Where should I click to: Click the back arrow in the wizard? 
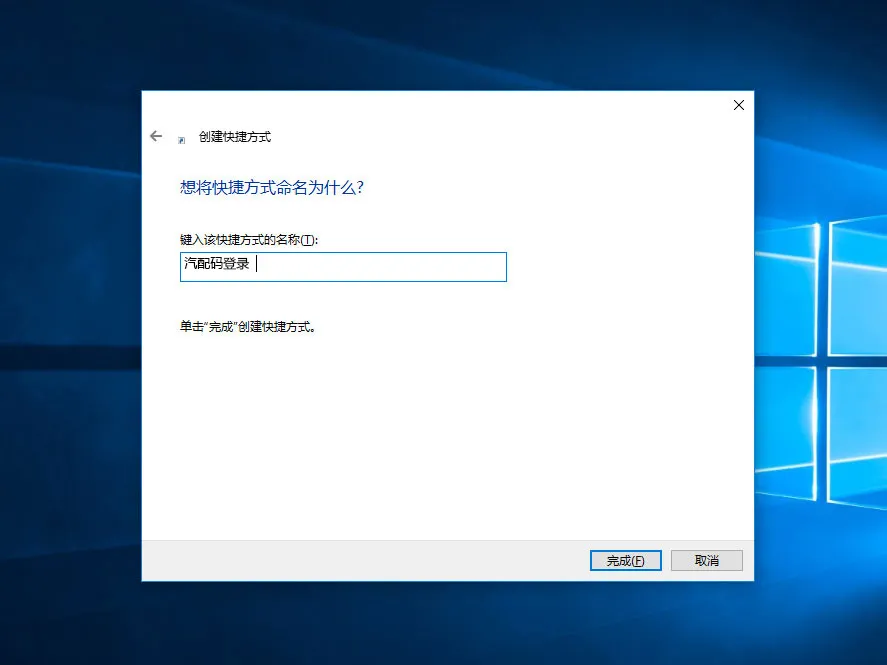[x=156, y=136]
